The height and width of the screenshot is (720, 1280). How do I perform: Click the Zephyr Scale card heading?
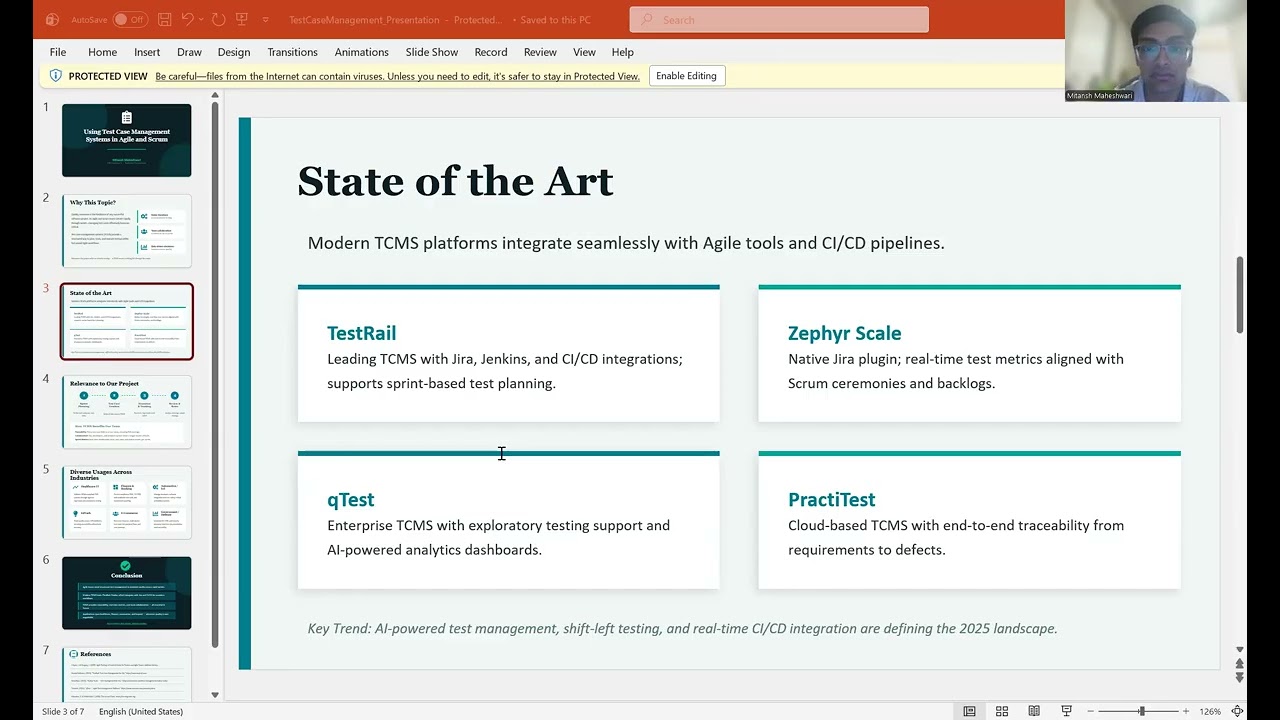(844, 333)
